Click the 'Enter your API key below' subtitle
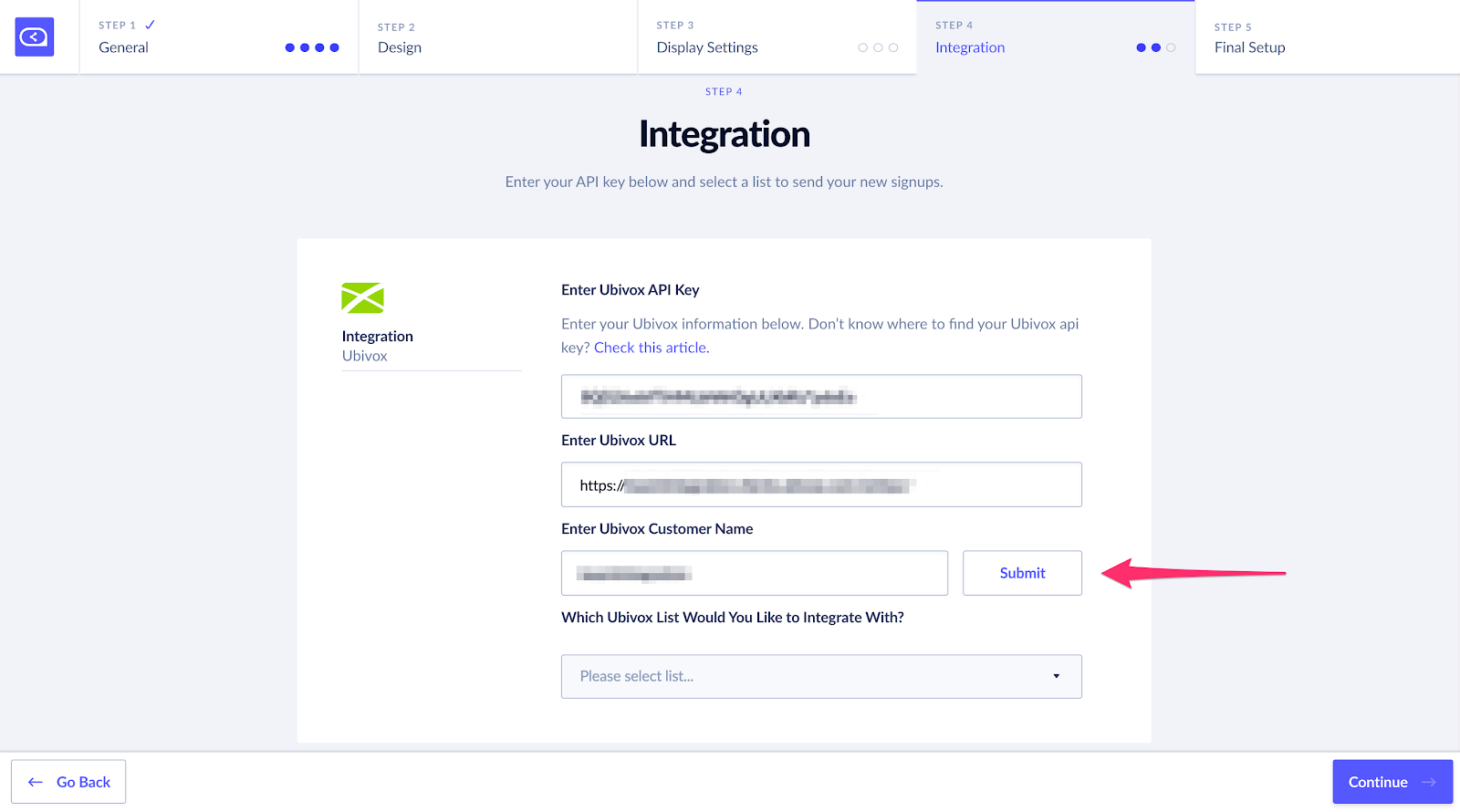 [x=725, y=182]
